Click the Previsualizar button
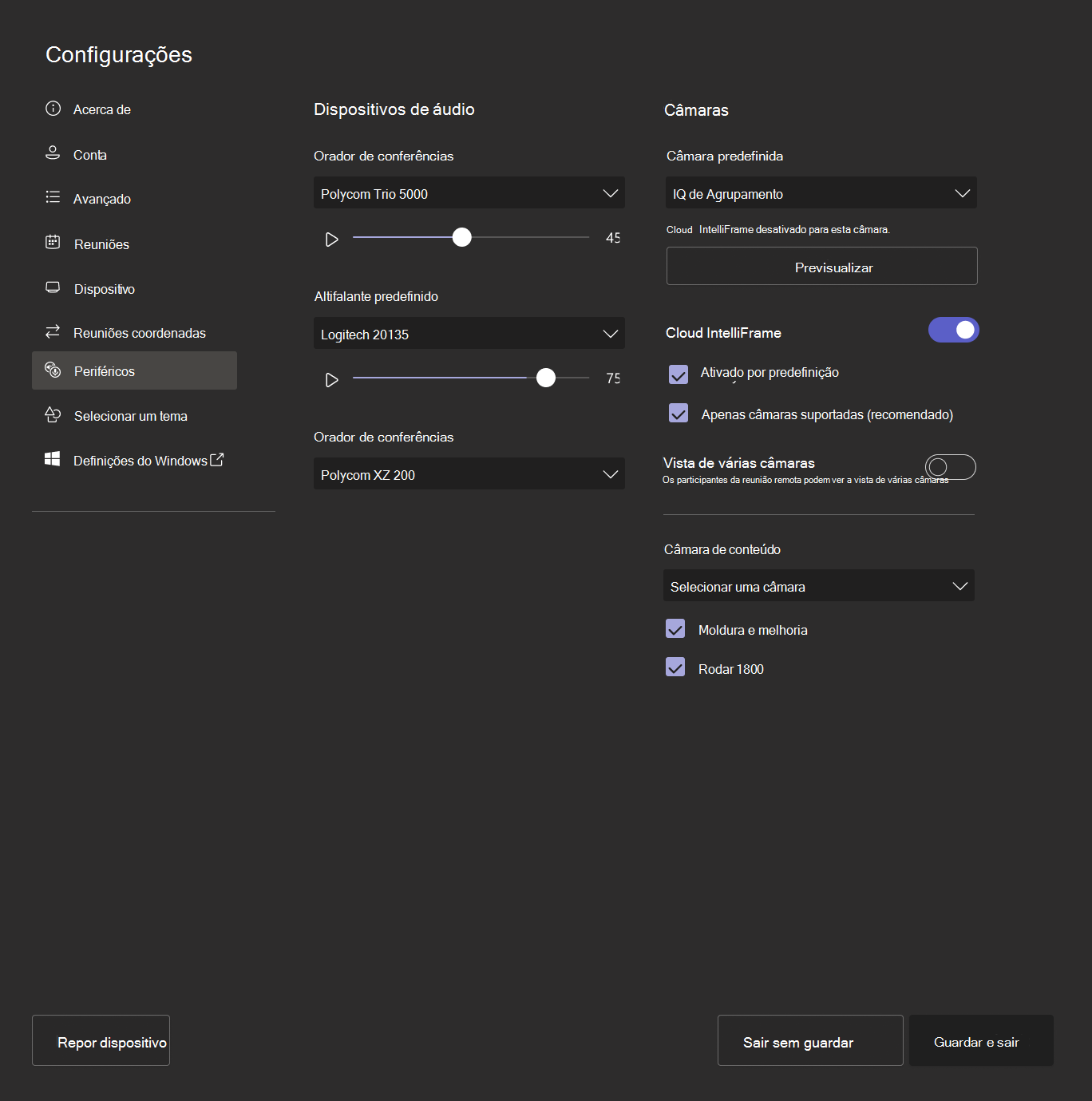Image resolution: width=1092 pixels, height=1101 pixels. pos(822,266)
